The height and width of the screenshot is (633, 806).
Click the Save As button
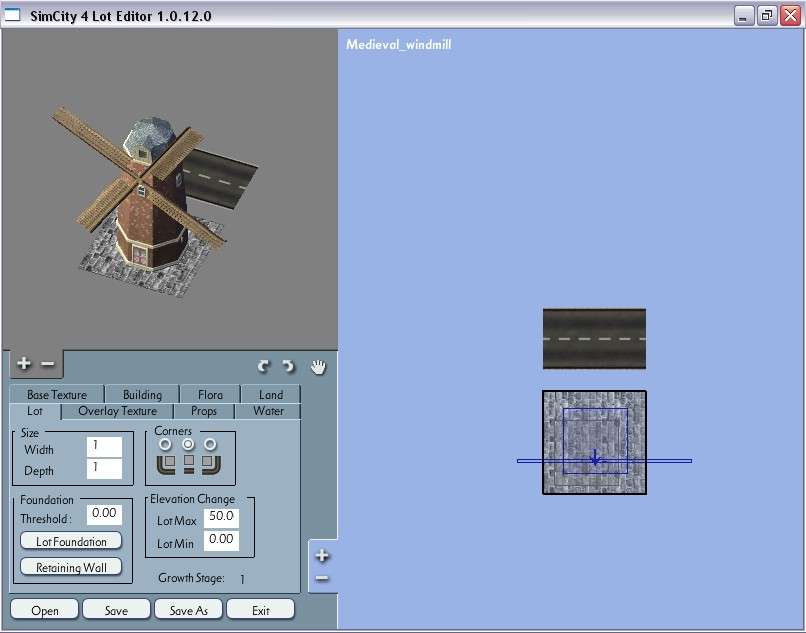tap(188, 610)
